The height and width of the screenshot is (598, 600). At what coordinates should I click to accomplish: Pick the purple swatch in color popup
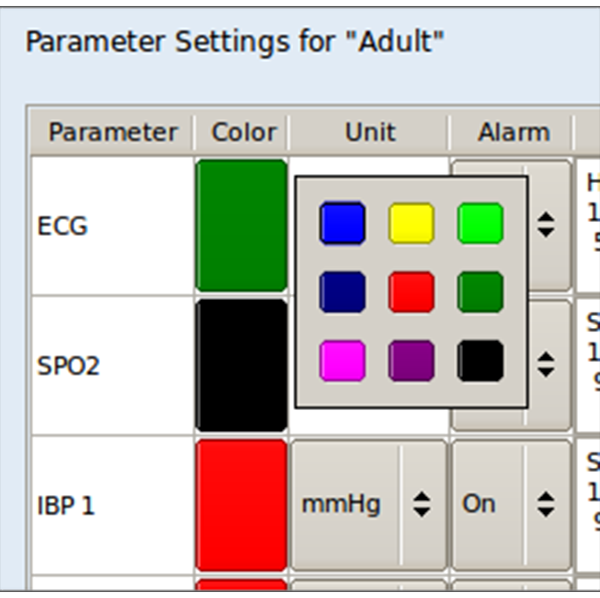point(411,361)
